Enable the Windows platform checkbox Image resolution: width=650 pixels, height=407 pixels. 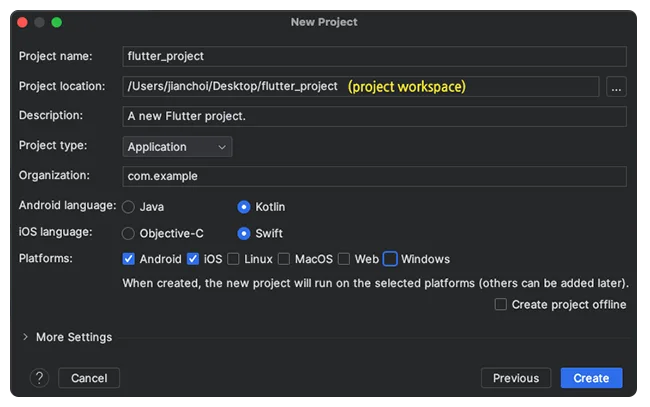pos(390,259)
